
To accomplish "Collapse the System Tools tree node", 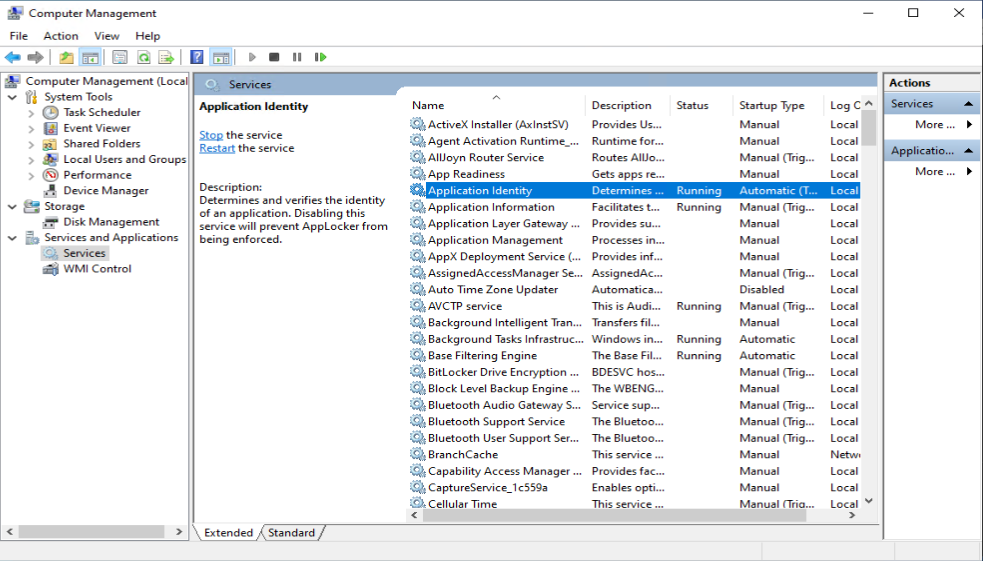I will point(12,97).
